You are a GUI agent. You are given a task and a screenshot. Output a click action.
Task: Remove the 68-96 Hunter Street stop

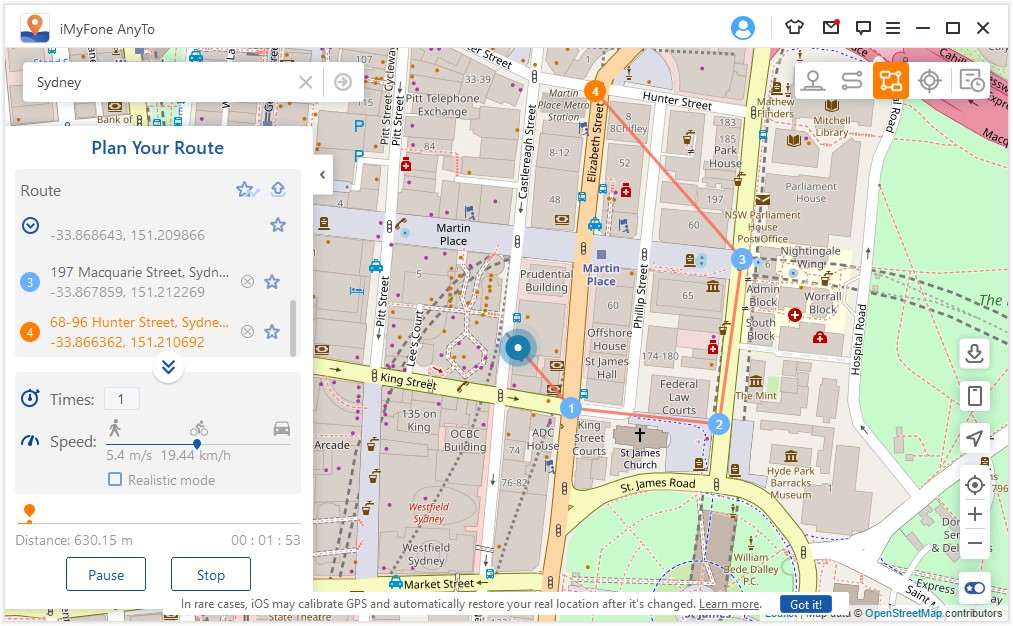(247, 331)
